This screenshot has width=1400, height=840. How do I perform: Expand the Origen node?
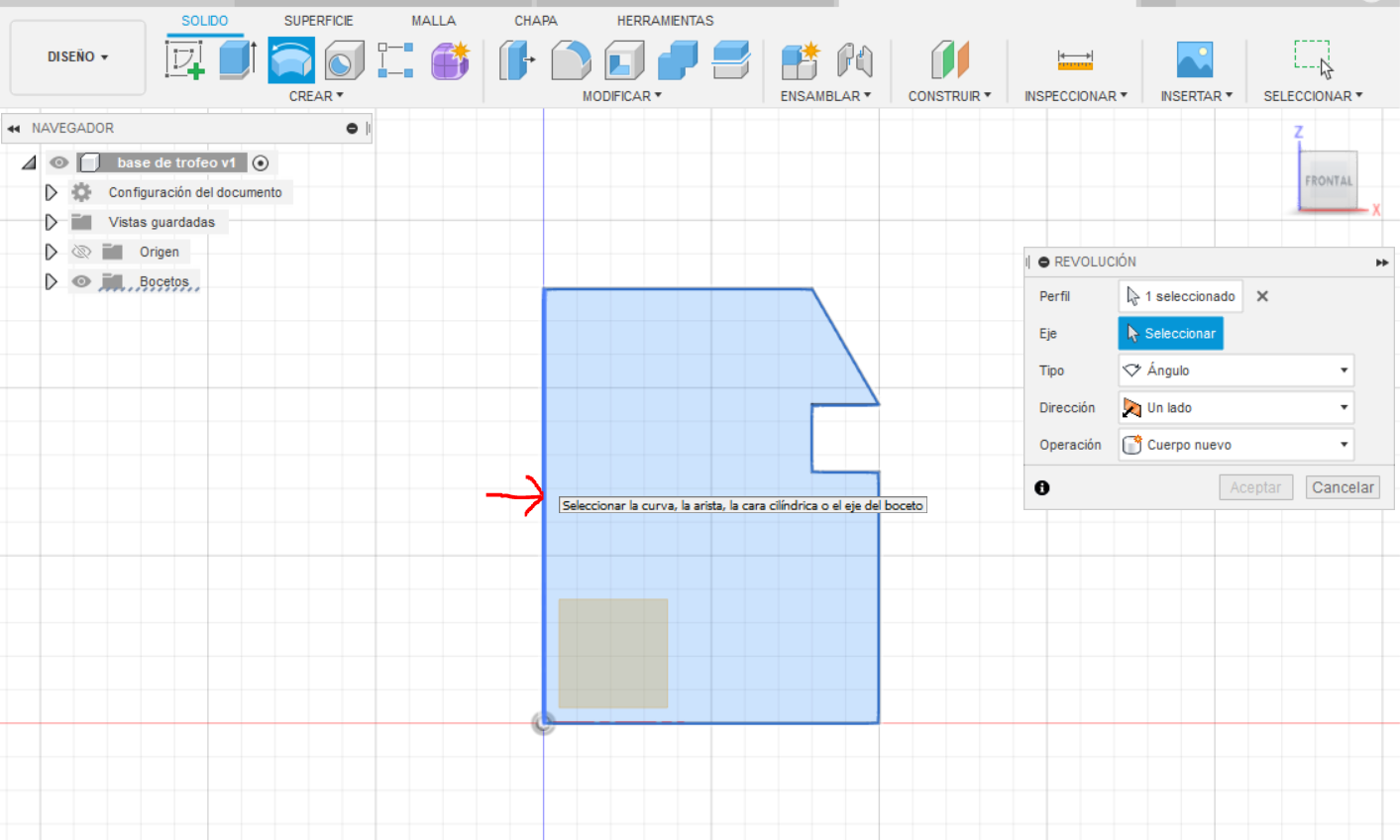pyautogui.click(x=52, y=252)
